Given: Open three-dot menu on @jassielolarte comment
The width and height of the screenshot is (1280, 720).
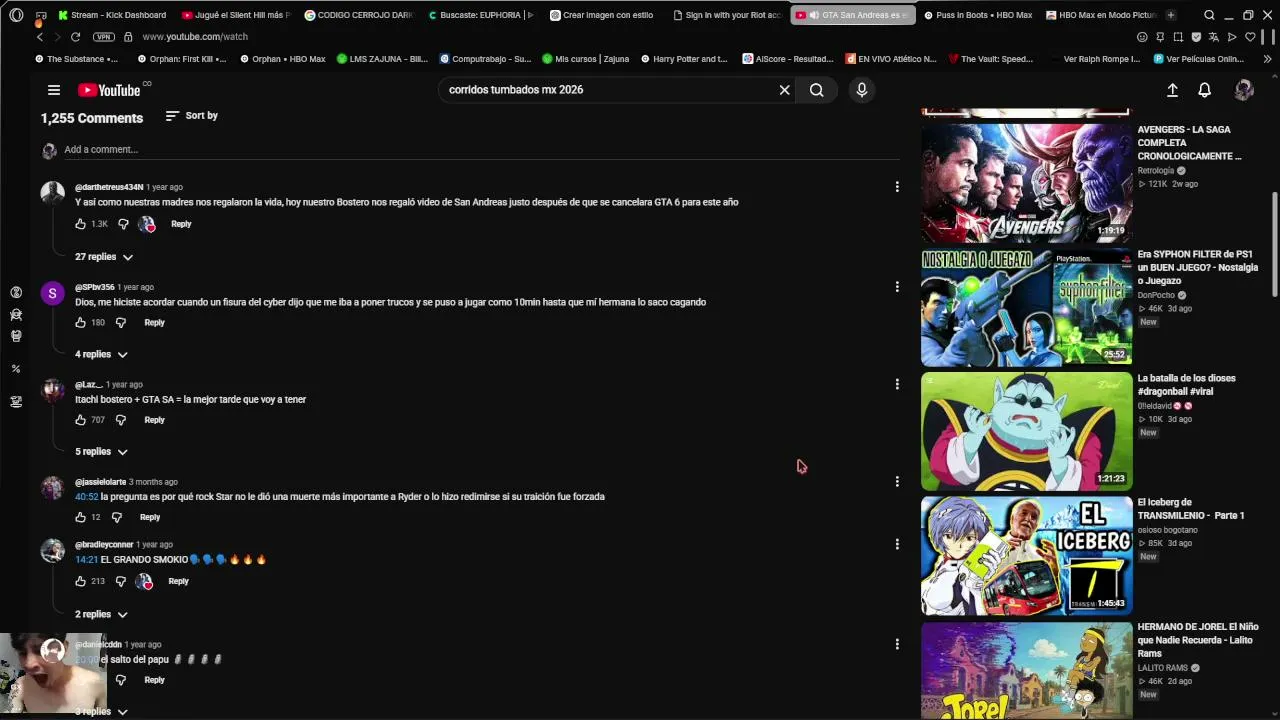Looking at the screenshot, I should point(897,481).
